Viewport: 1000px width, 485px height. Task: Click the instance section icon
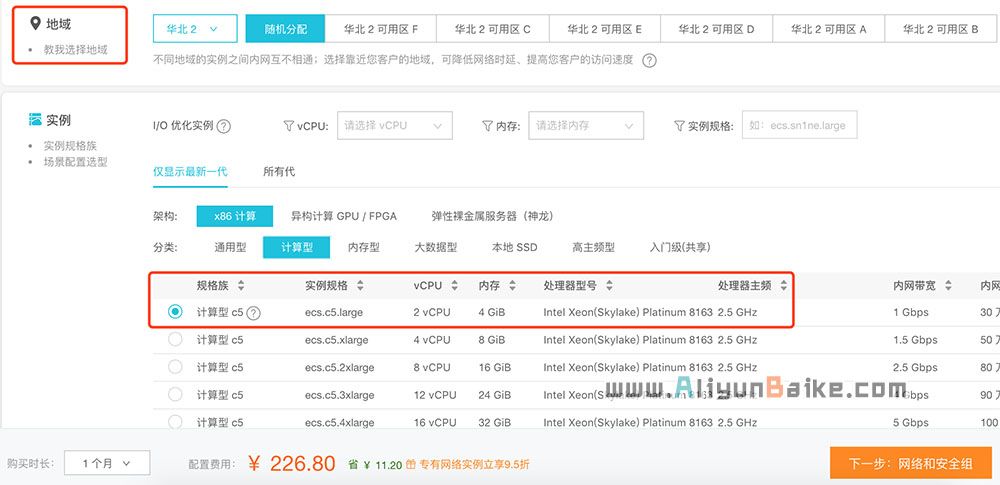(x=35, y=119)
